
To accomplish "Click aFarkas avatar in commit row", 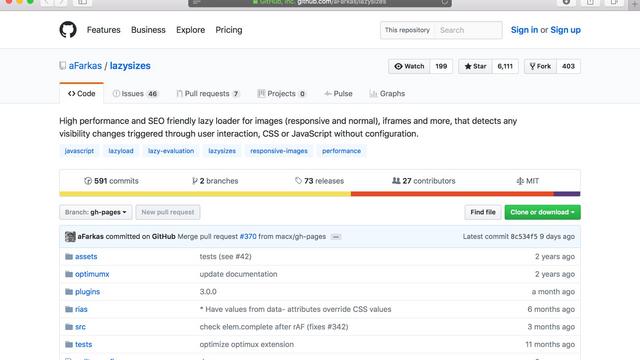I will [x=70, y=236].
